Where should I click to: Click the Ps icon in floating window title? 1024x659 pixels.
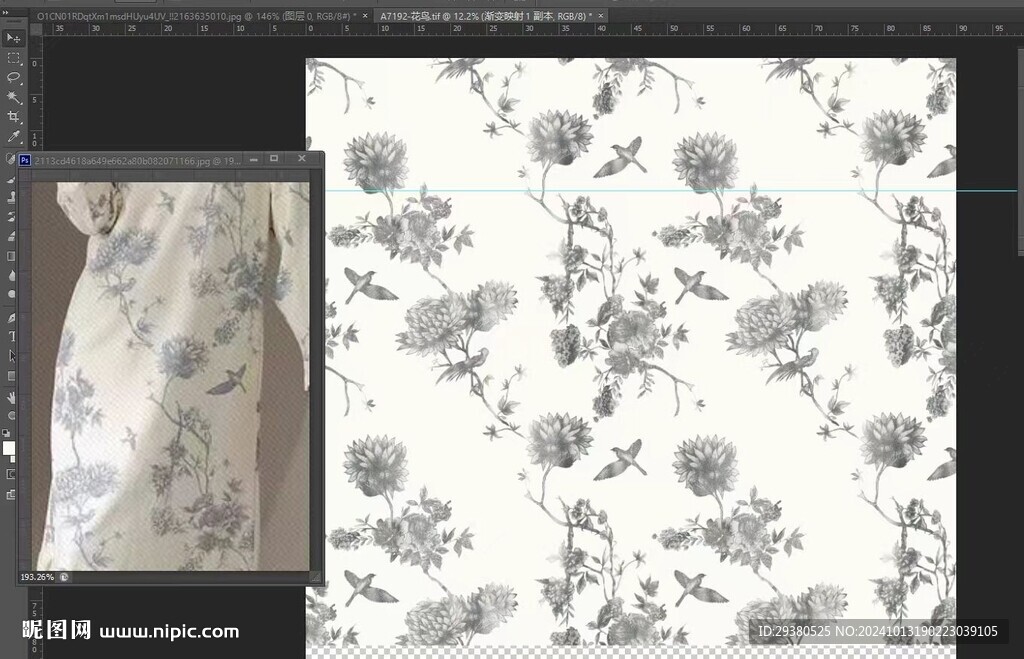[x=25, y=160]
